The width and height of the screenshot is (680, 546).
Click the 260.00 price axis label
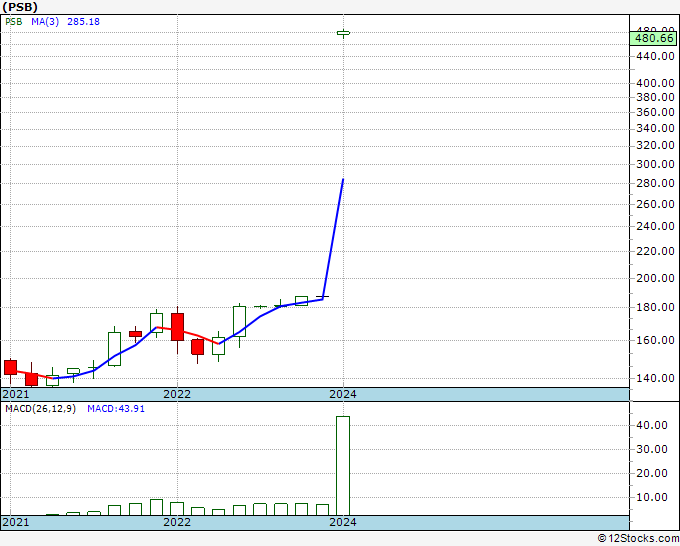point(655,204)
